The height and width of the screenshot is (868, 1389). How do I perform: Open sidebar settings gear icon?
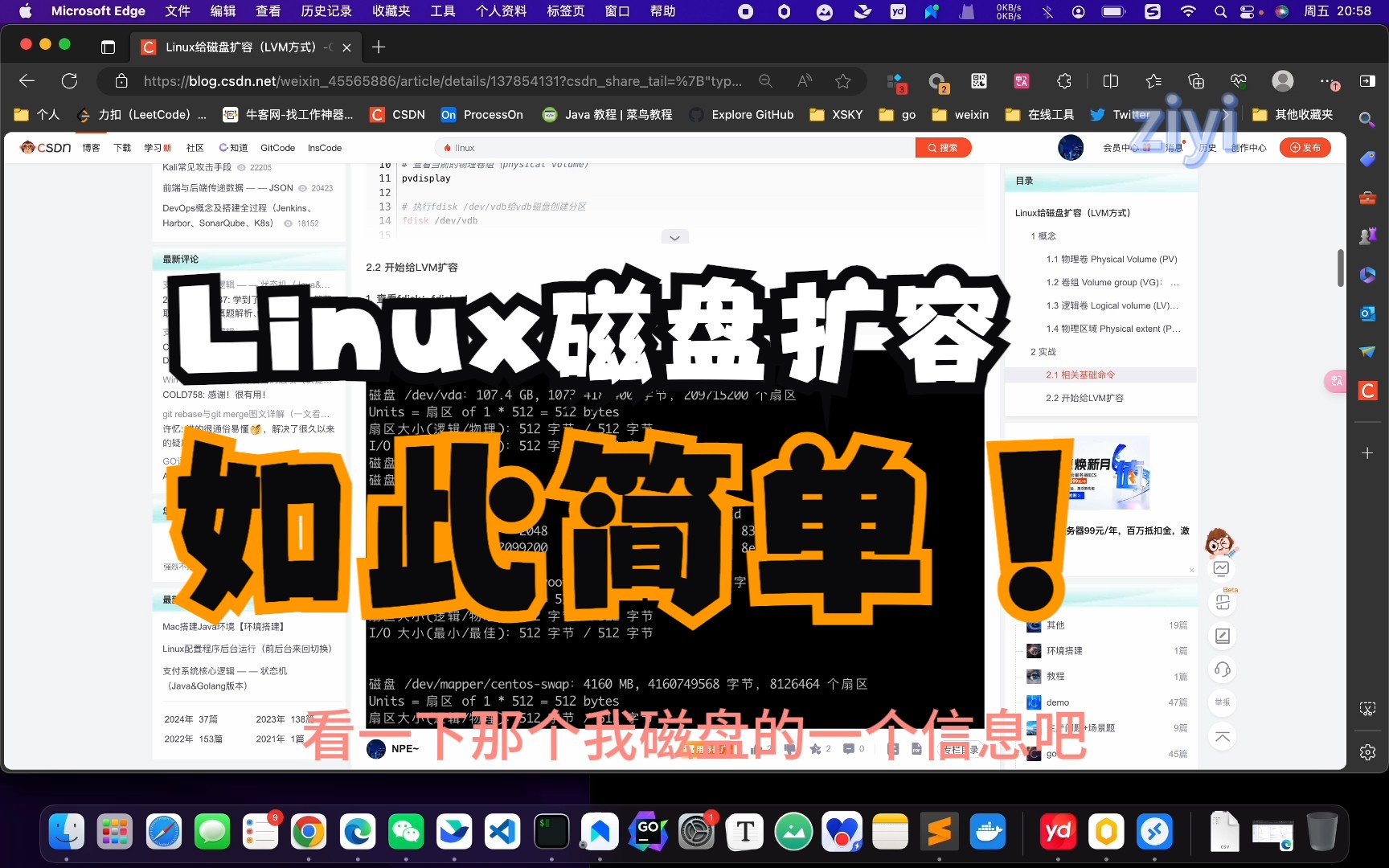1367,752
